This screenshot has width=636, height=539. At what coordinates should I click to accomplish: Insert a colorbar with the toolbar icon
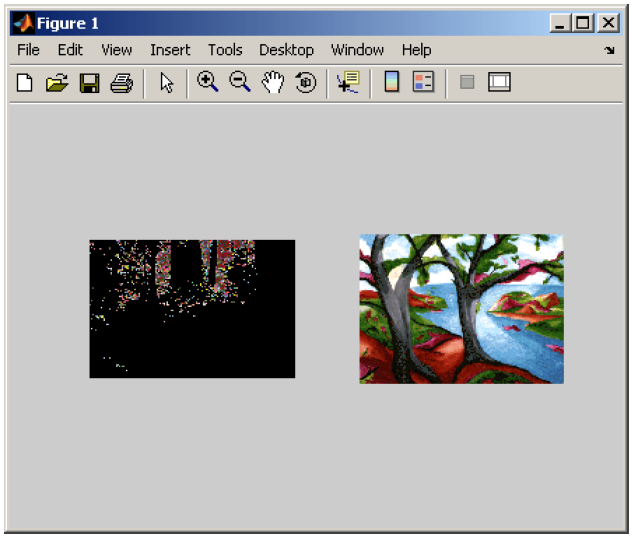tap(392, 82)
